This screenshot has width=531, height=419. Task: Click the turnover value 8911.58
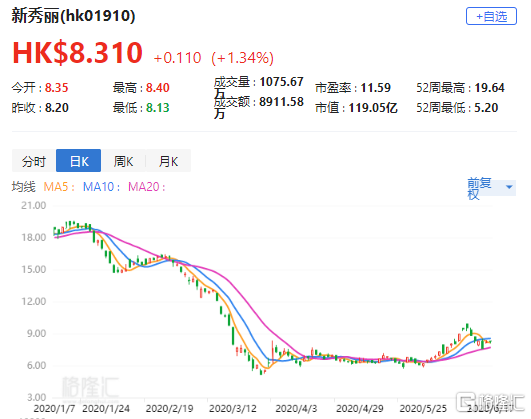281,102
